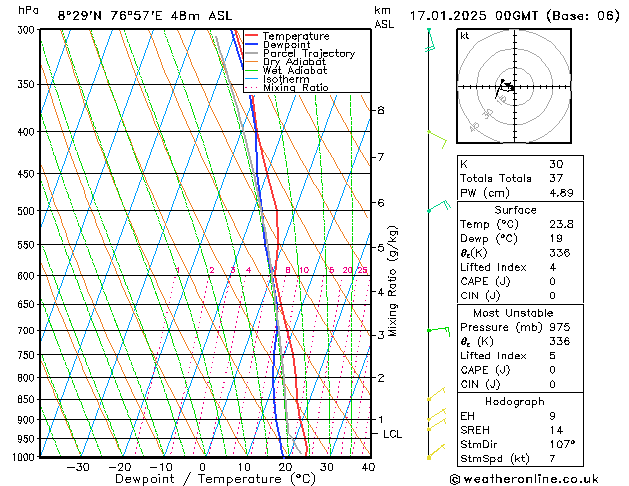The image size is (629, 486).
Task: Click the StmSpd (kt) value 7
Action: click(x=553, y=458)
